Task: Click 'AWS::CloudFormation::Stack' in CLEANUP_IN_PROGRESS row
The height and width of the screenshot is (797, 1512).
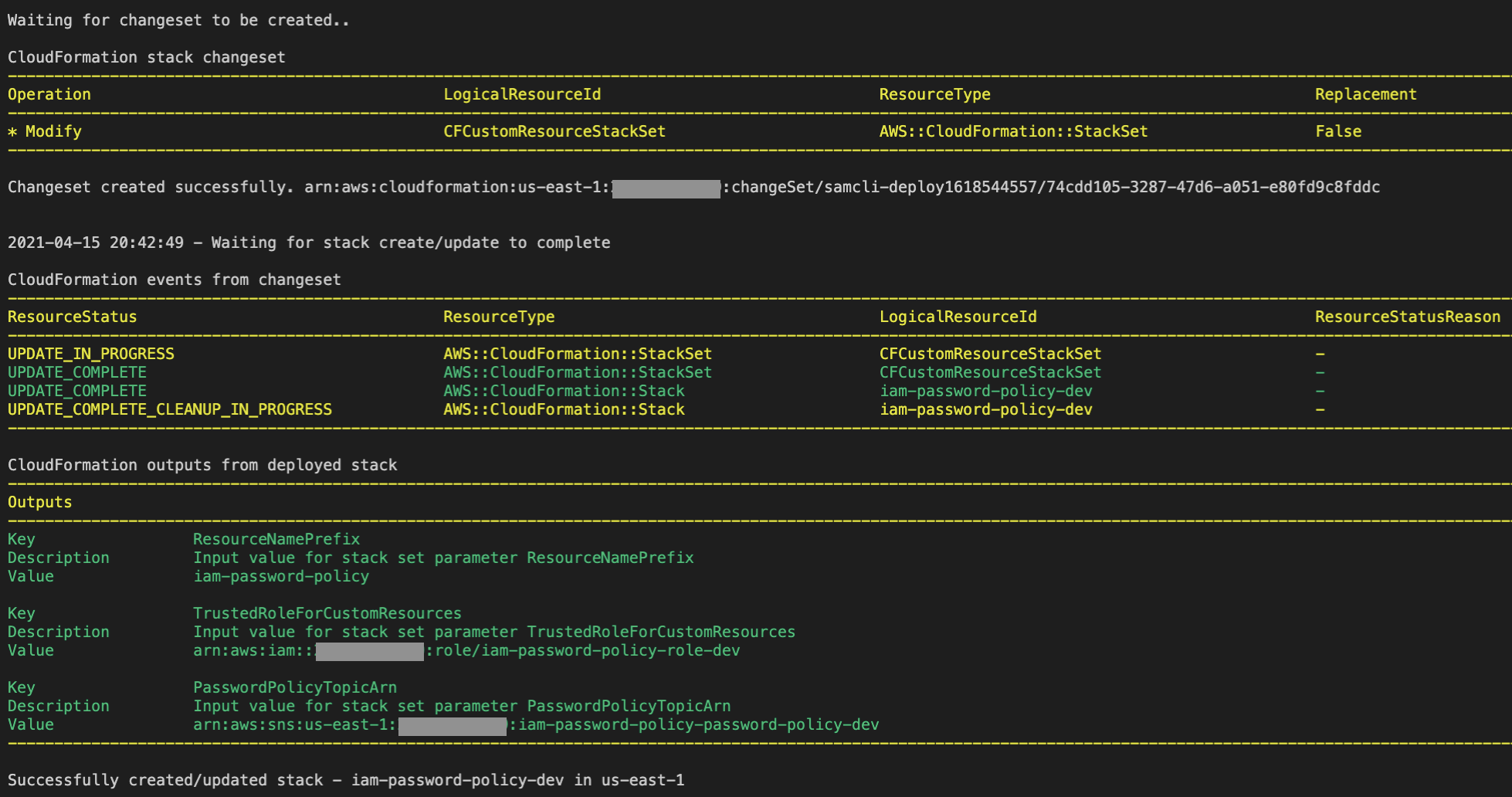Action: (x=564, y=409)
